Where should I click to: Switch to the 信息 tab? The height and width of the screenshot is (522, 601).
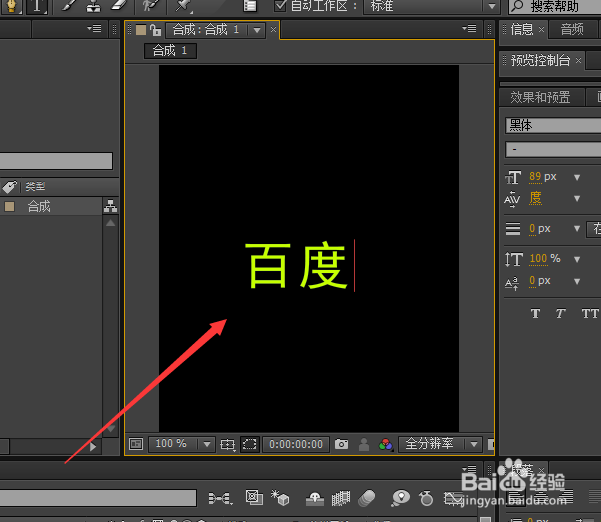(522, 29)
